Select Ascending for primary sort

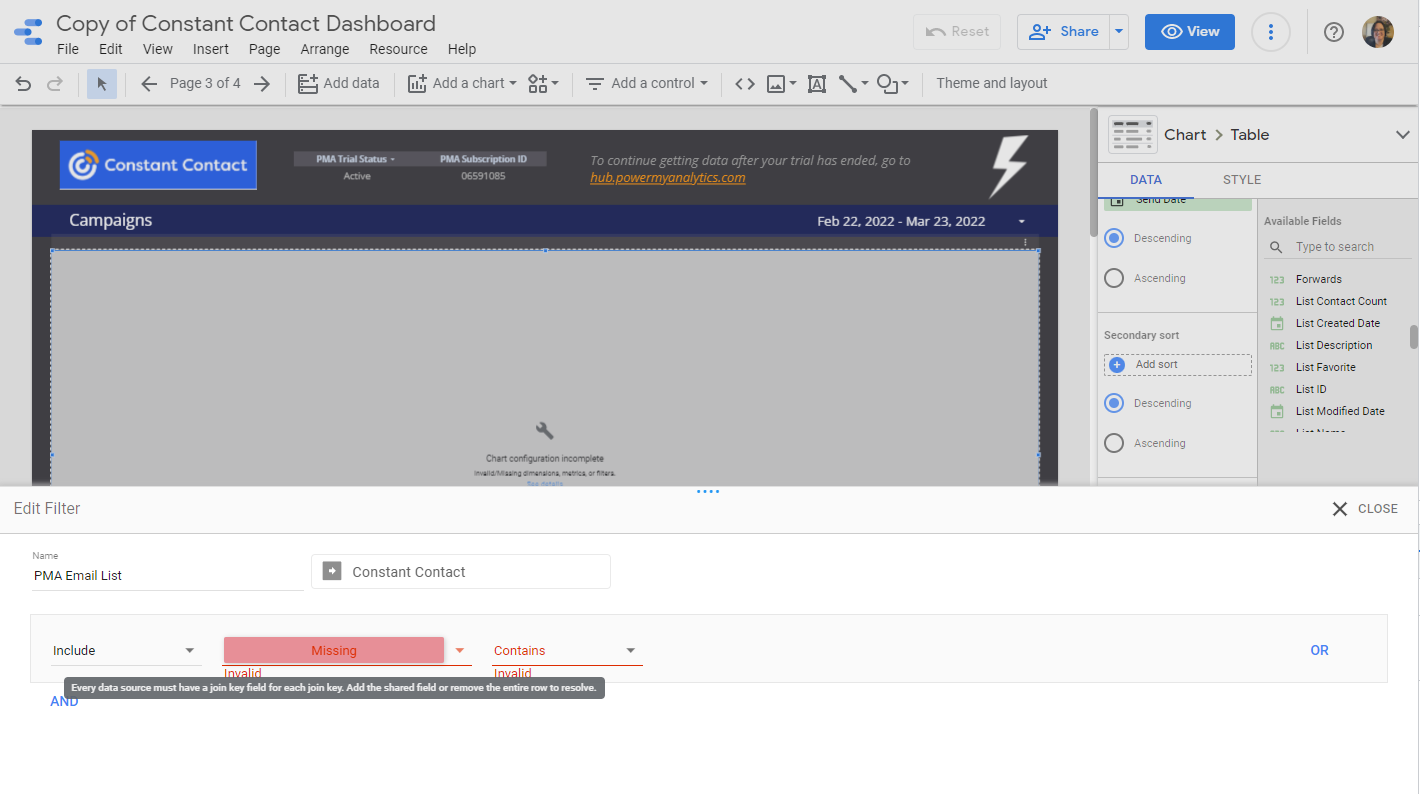click(x=1114, y=279)
